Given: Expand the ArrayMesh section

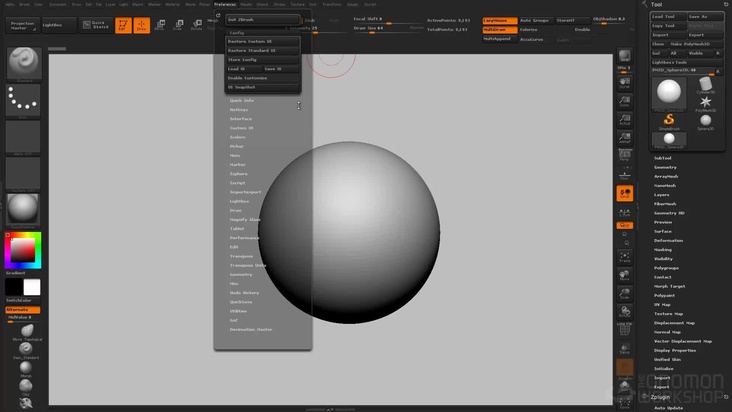Looking at the screenshot, I should 666,176.
